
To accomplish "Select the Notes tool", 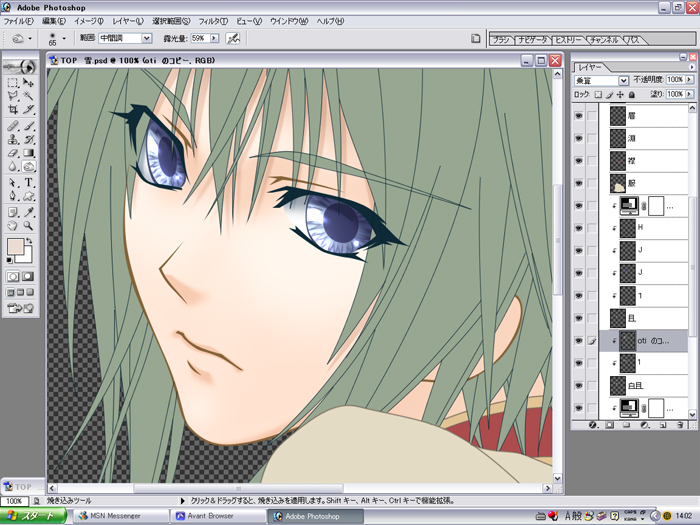I will (x=13, y=212).
